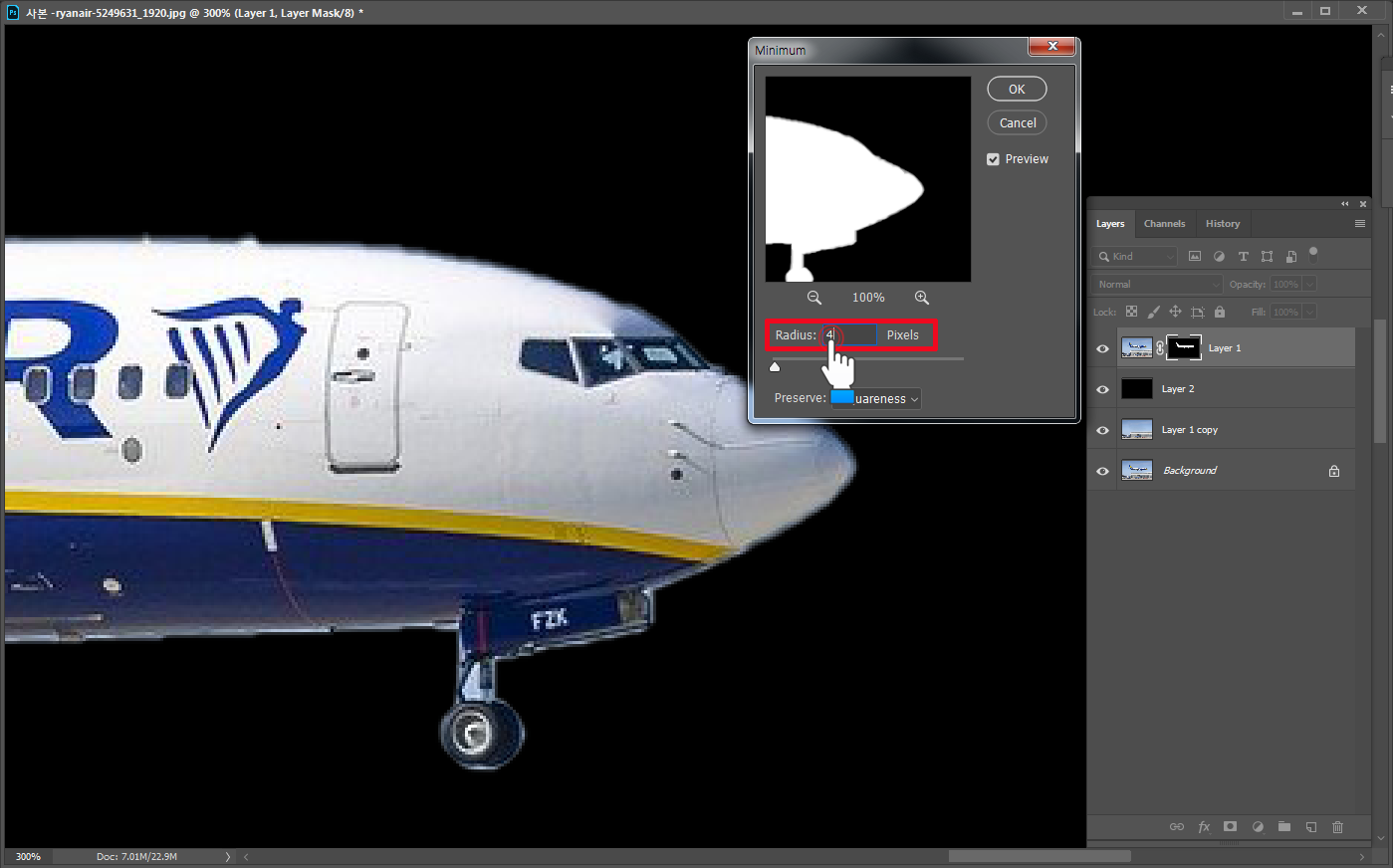The image size is (1393, 868).
Task: Zoom in the Minimum dialog preview
Action: pyautogui.click(x=922, y=298)
